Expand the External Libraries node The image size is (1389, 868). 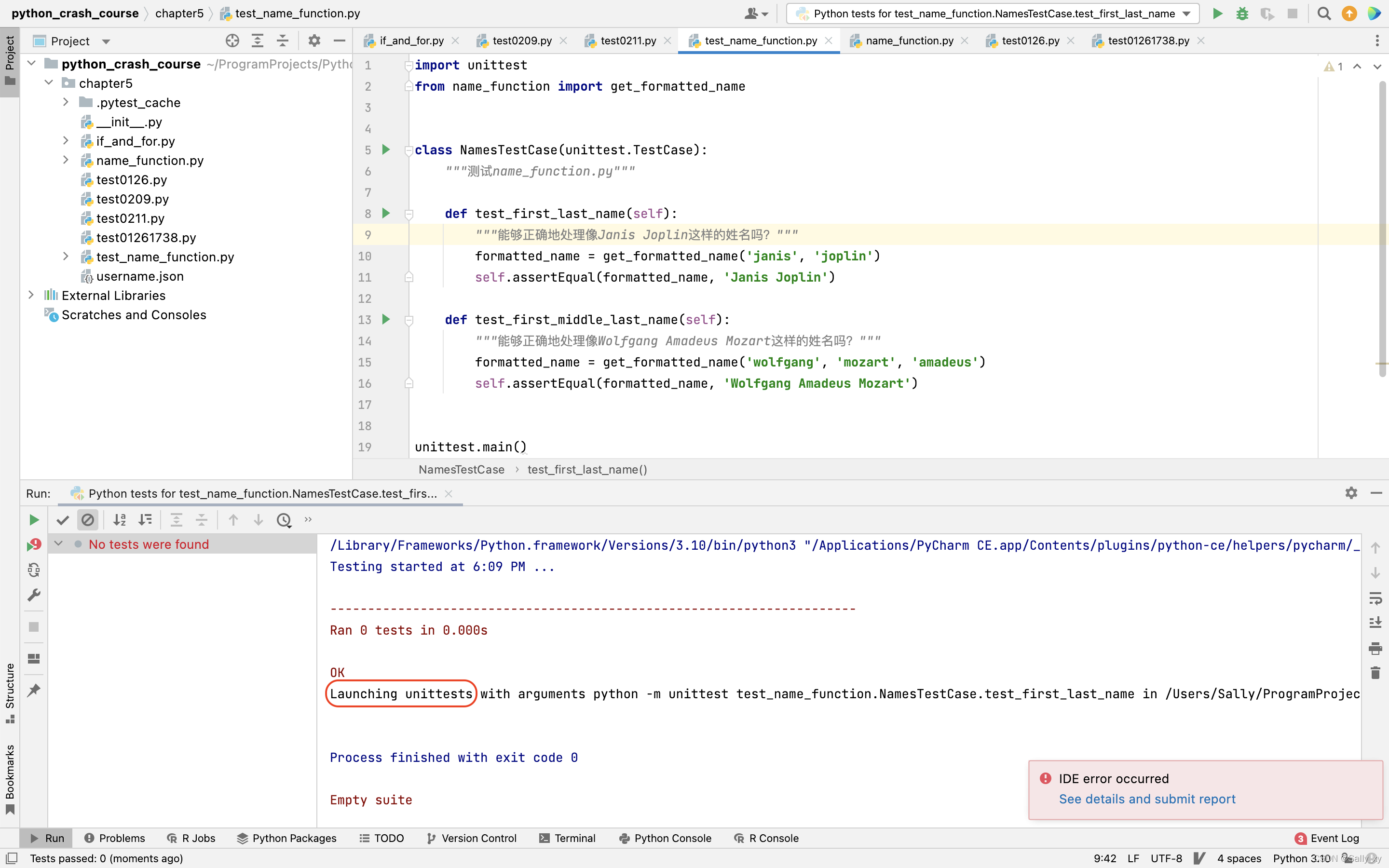pyautogui.click(x=31, y=295)
